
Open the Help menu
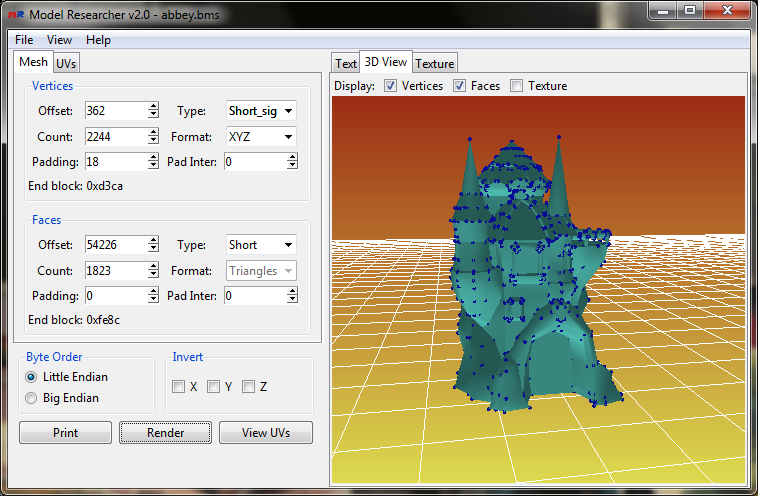(x=98, y=40)
